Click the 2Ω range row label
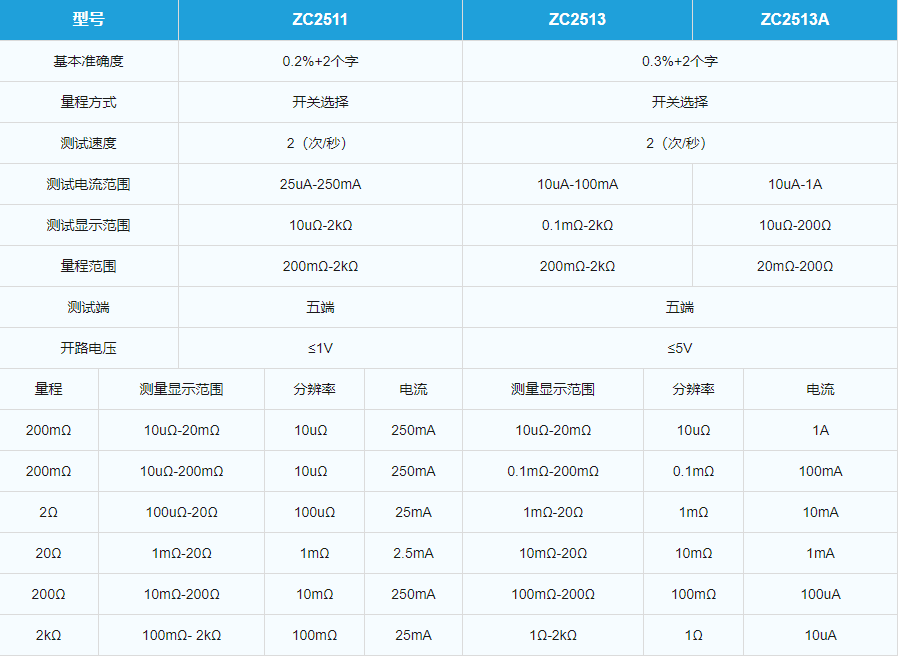This screenshot has width=898, height=657. pos(49,513)
